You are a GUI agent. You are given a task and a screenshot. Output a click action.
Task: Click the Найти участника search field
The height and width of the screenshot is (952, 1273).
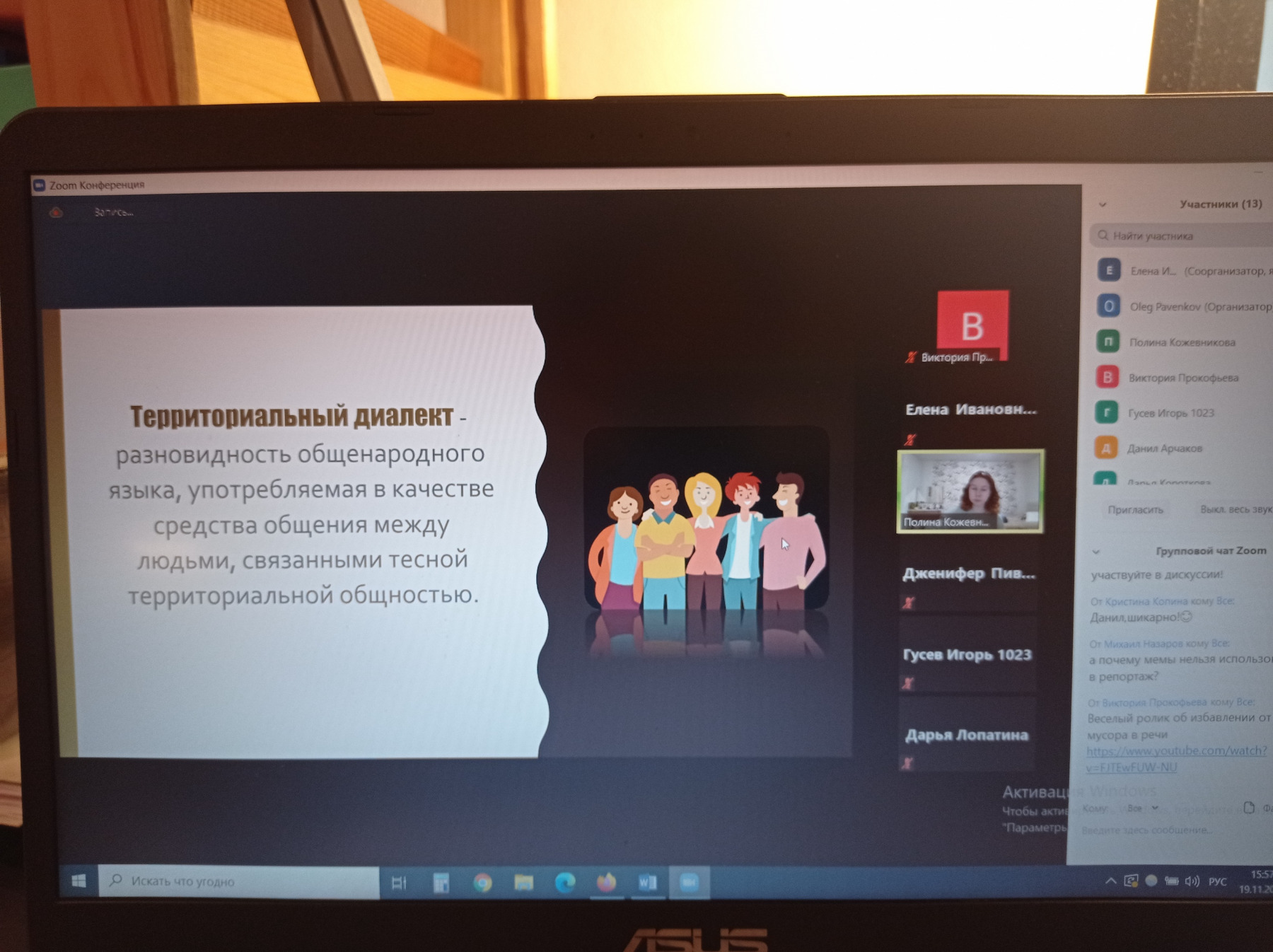click(1181, 236)
